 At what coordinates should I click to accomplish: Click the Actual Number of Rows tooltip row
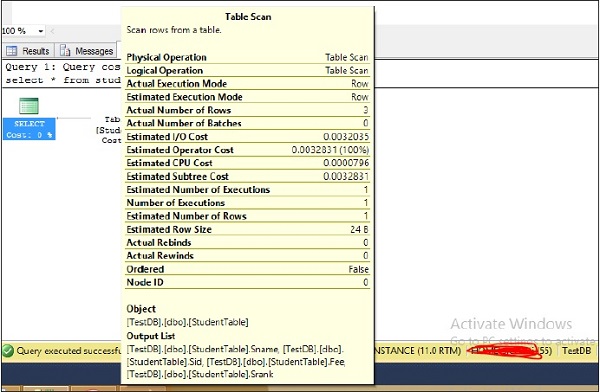point(248,110)
